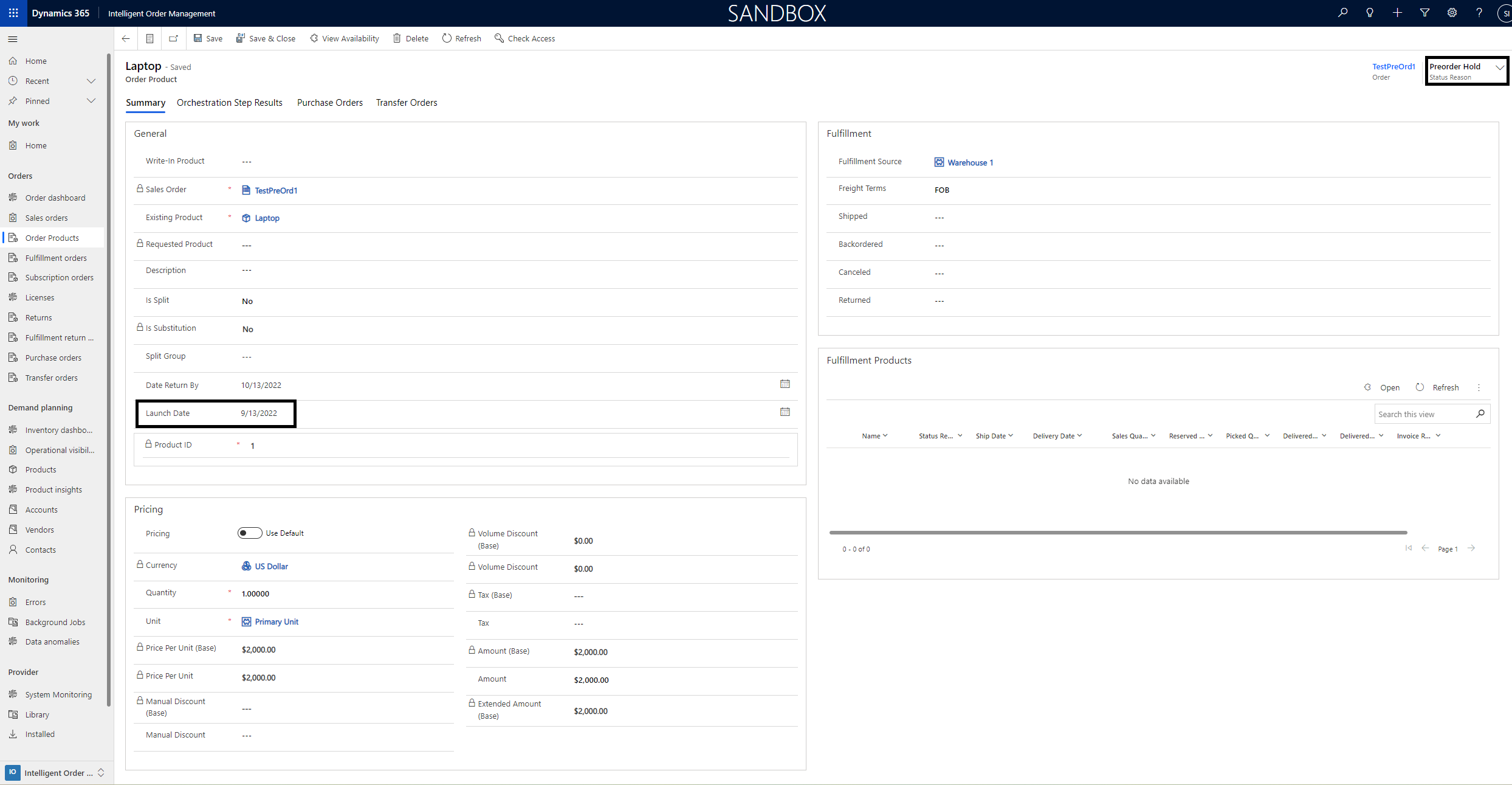Click Refresh in Fulfillment Products grid

pos(1437,387)
